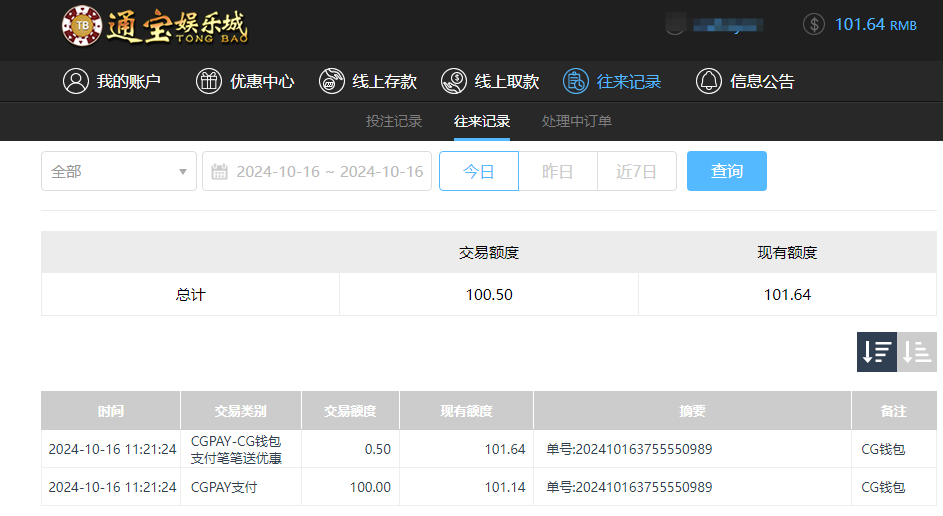Screen dimensions: 943x516
Task: Click the 101.64 RMB balance text
Action: [x=876, y=25]
